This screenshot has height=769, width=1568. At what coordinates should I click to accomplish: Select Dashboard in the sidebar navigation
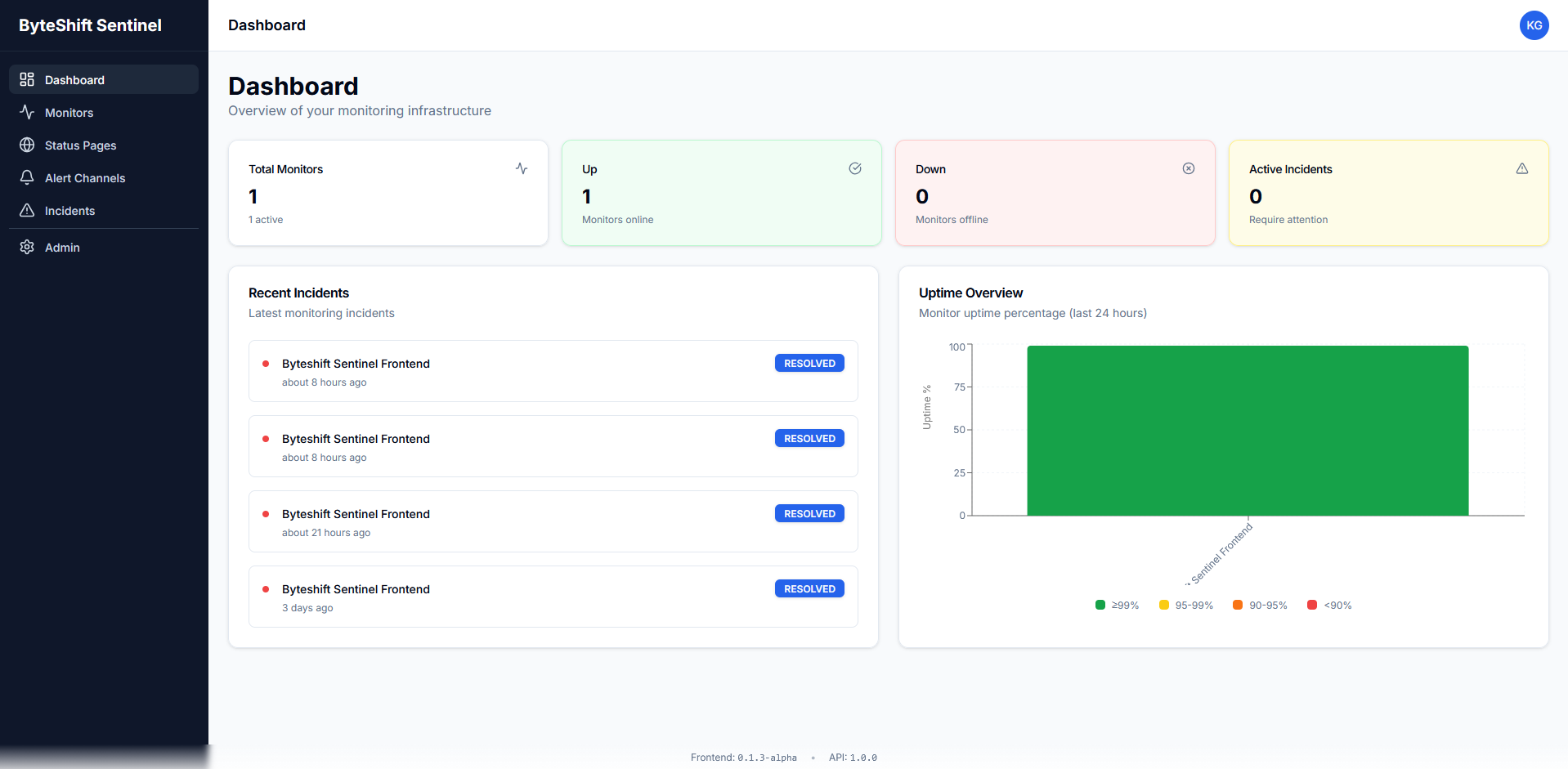[74, 79]
